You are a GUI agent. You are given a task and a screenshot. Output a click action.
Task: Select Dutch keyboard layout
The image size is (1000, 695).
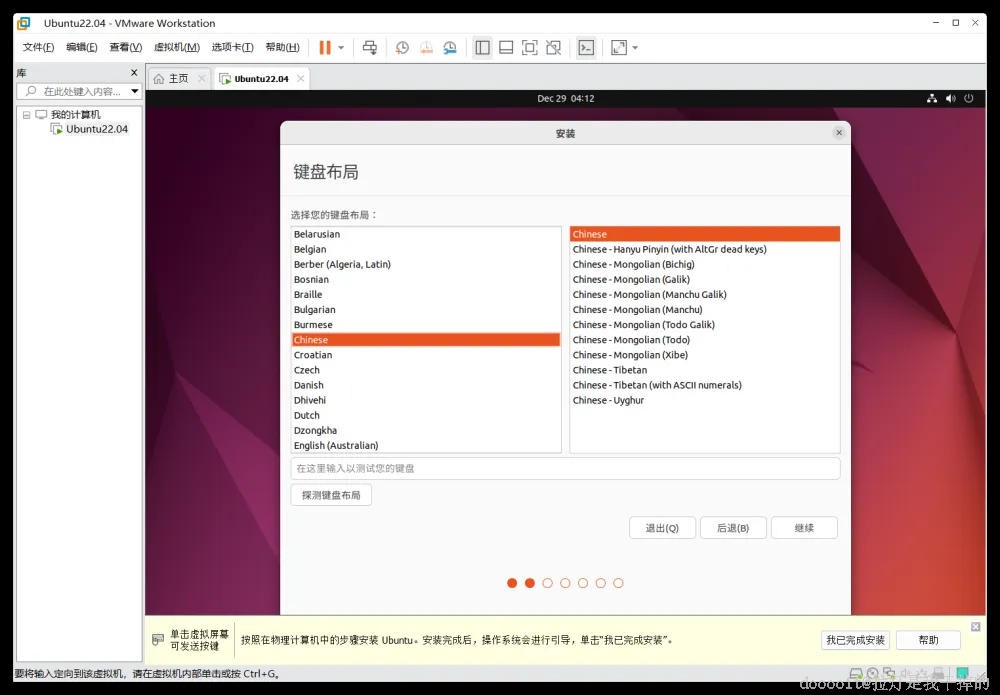426,415
